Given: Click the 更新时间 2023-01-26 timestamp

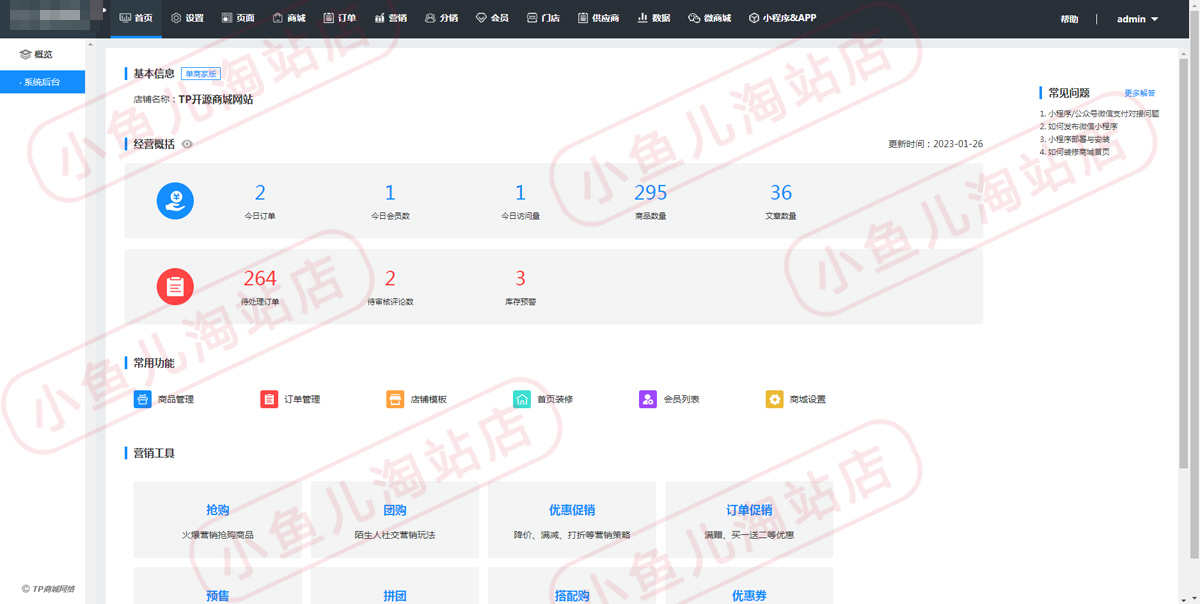Looking at the screenshot, I should [x=935, y=144].
